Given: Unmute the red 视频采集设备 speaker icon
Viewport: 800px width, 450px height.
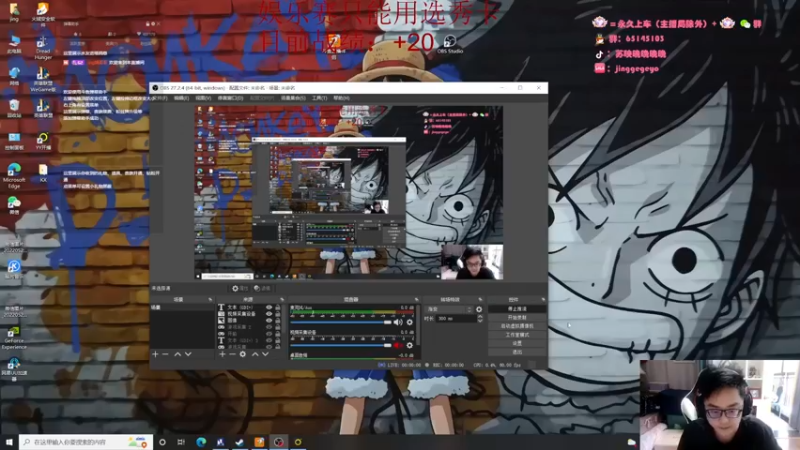Looking at the screenshot, I should pos(398,345).
